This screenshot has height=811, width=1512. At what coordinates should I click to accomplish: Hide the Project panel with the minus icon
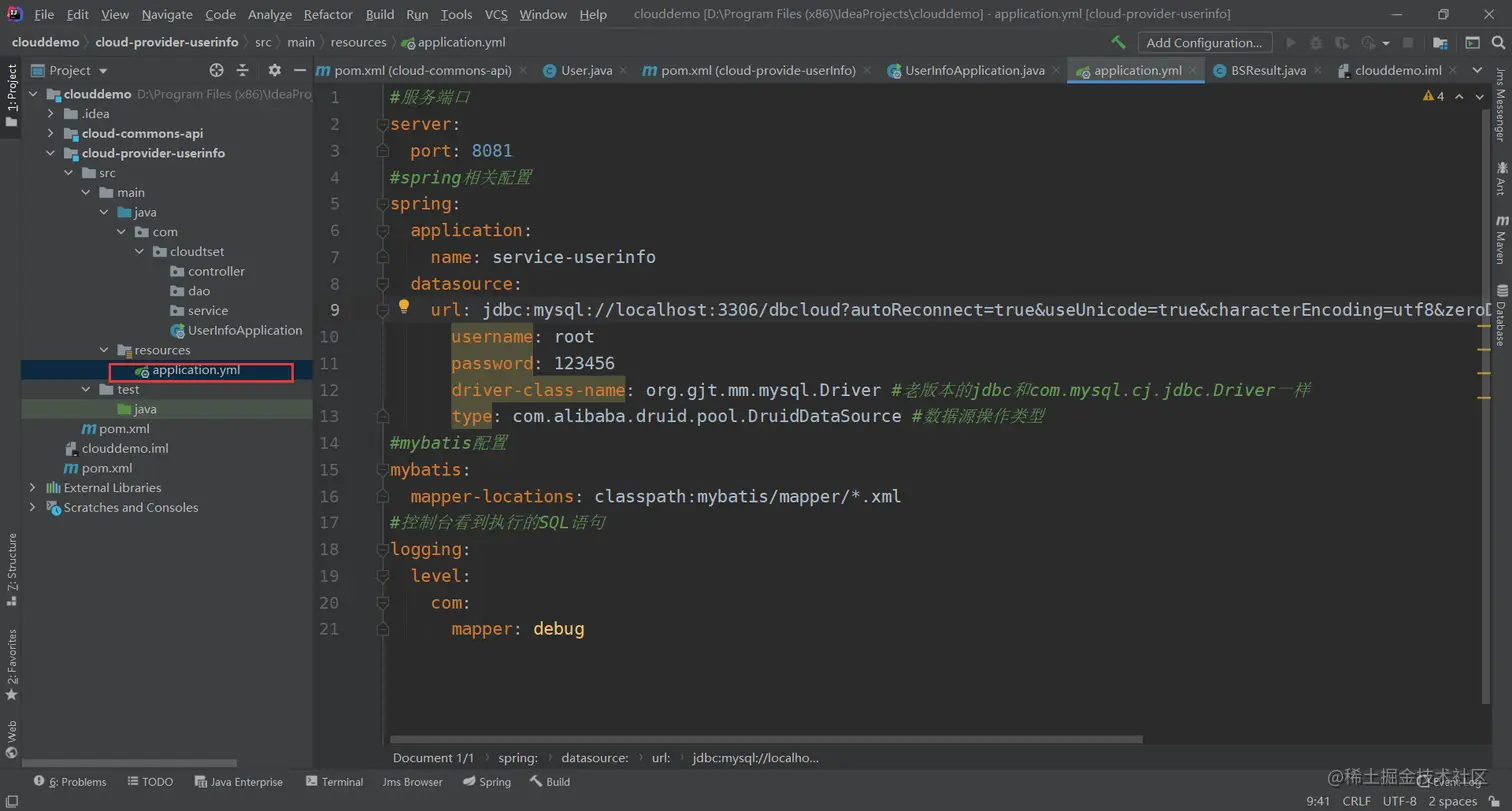coord(299,70)
